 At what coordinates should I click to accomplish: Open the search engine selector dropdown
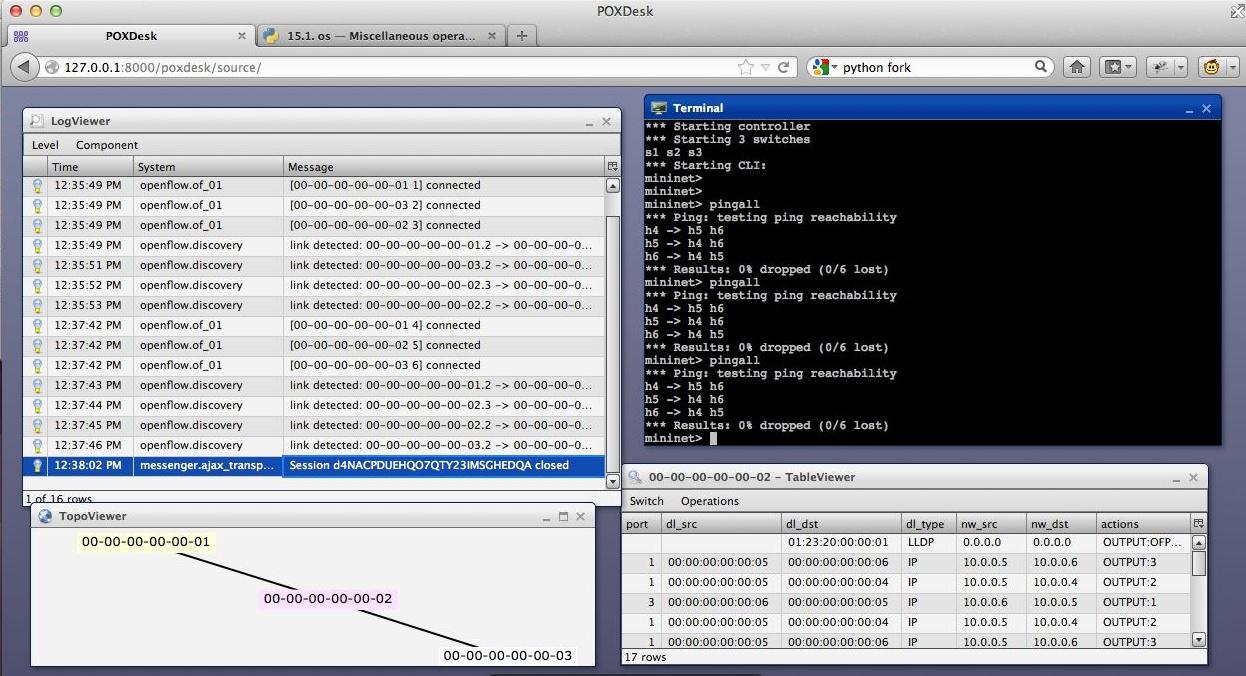tap(825, 67)
